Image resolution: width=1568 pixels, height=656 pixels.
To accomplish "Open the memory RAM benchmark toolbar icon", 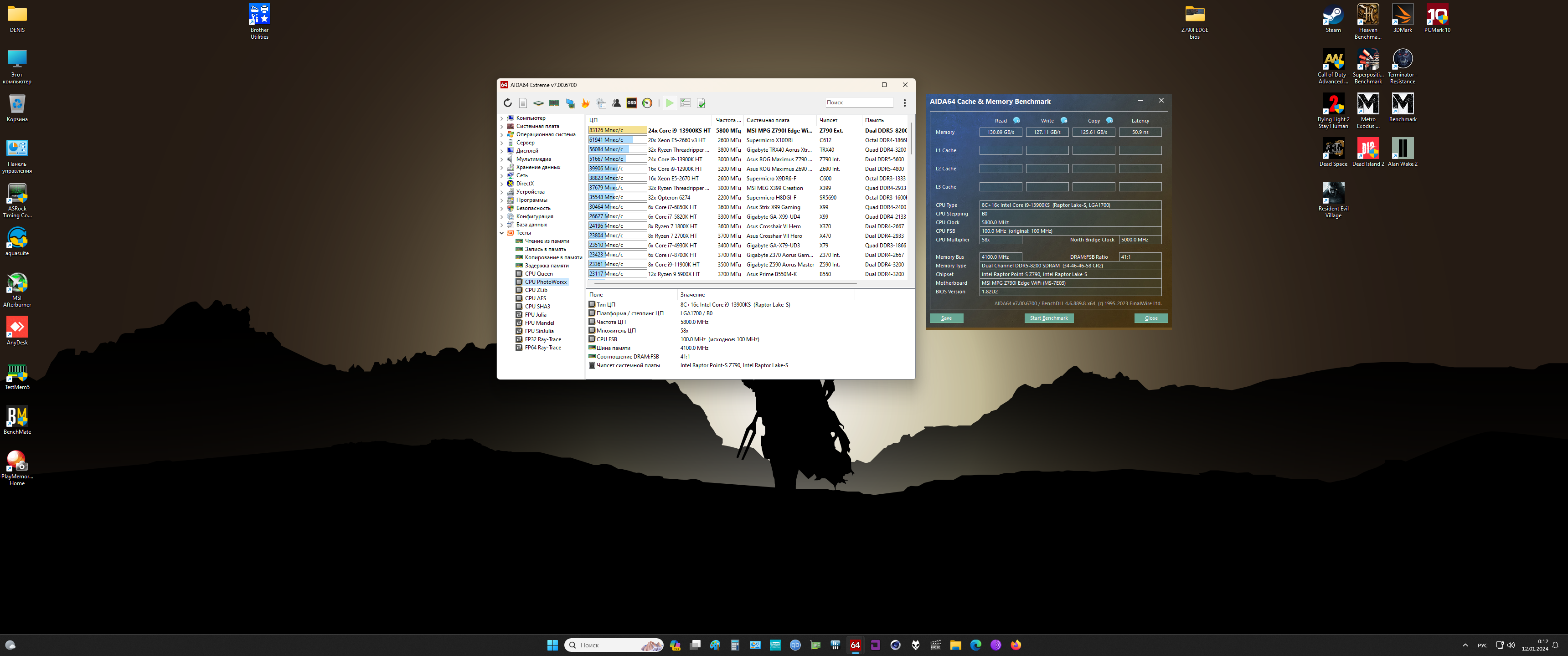I will [x=554, y=103].
